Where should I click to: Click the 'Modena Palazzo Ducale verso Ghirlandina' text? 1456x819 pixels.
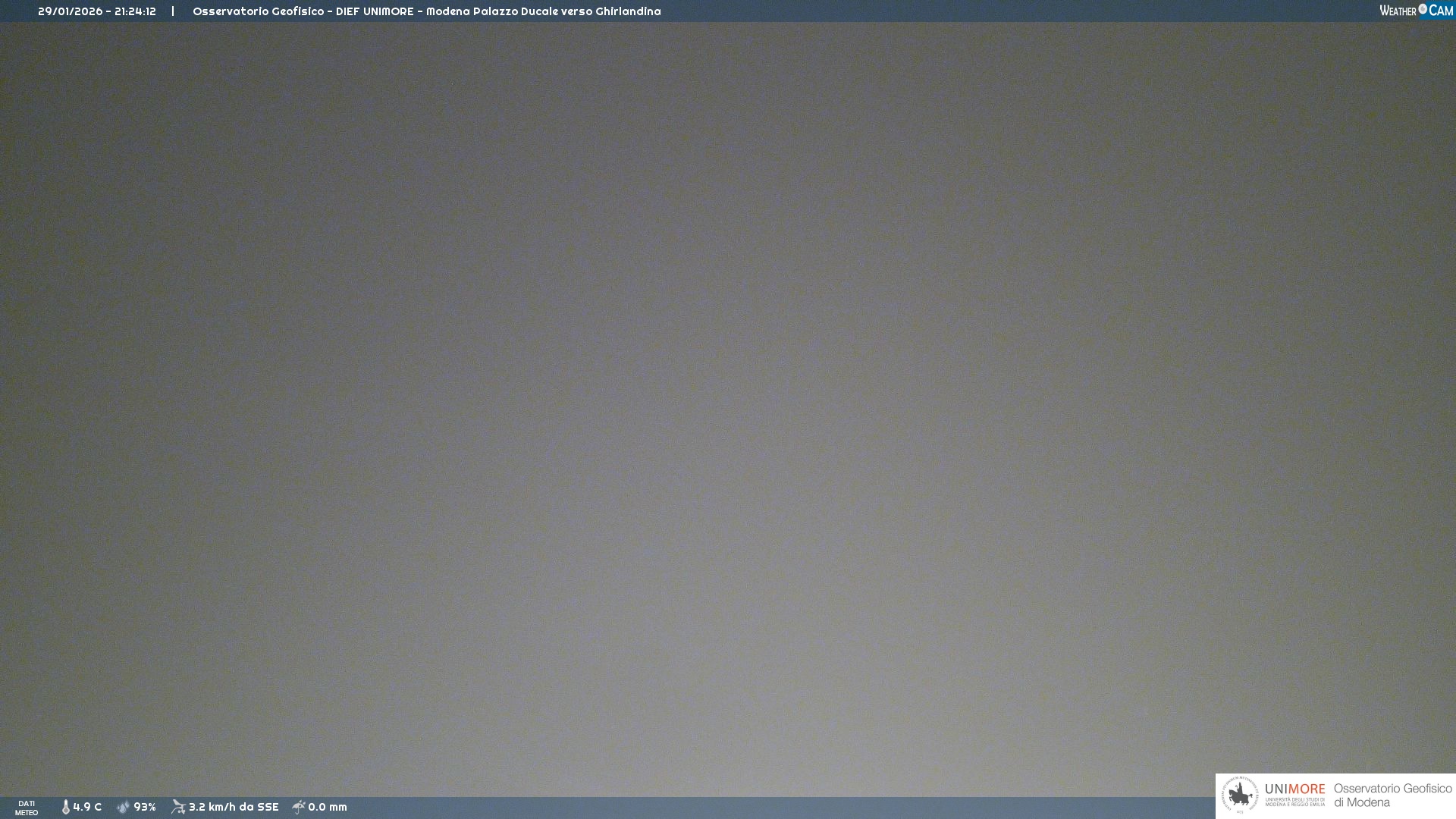pyautogui.click(x=543, y=11)
